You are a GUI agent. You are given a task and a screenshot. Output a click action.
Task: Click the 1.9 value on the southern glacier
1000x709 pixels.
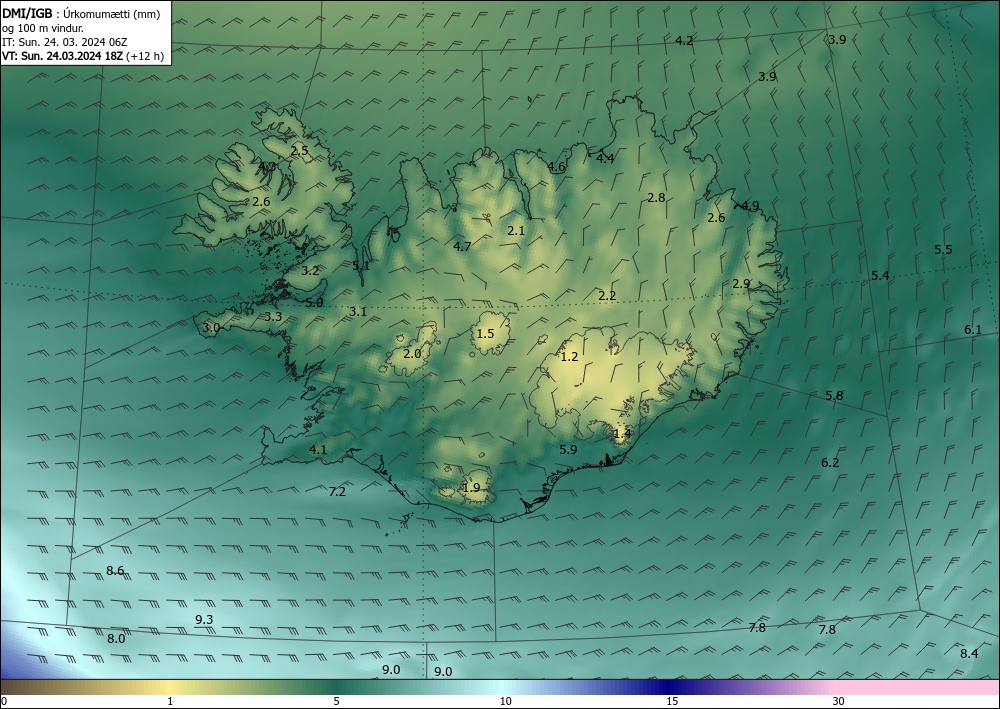click(471, 488)
